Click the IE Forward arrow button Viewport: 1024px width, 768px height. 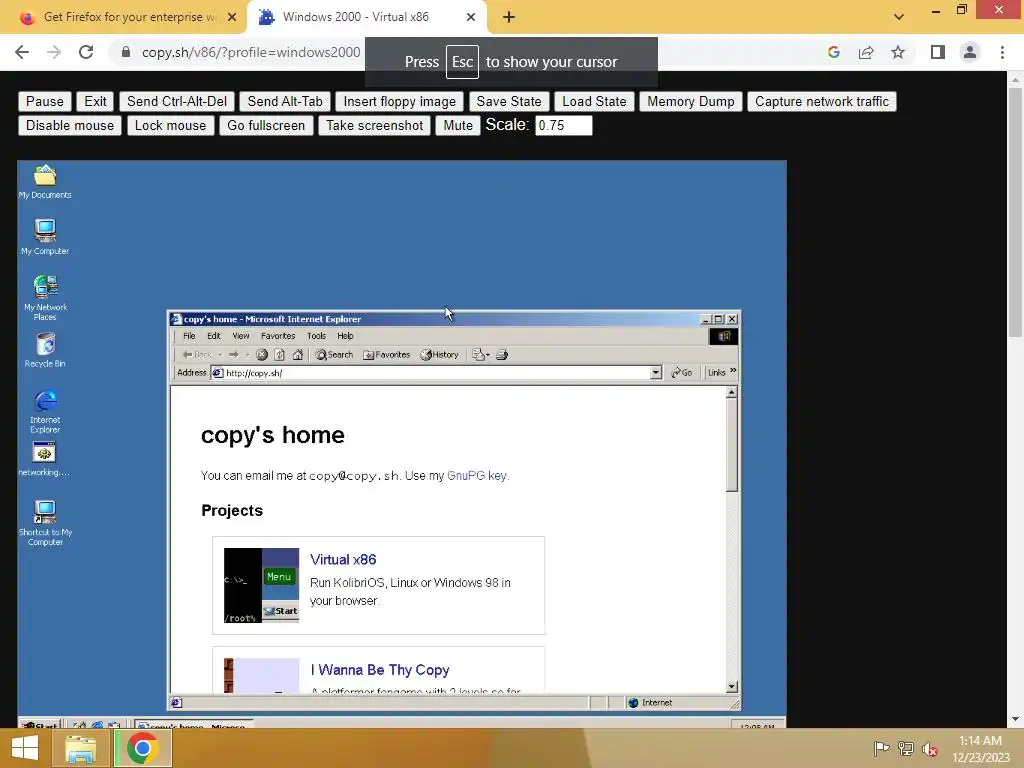[233, 355]
